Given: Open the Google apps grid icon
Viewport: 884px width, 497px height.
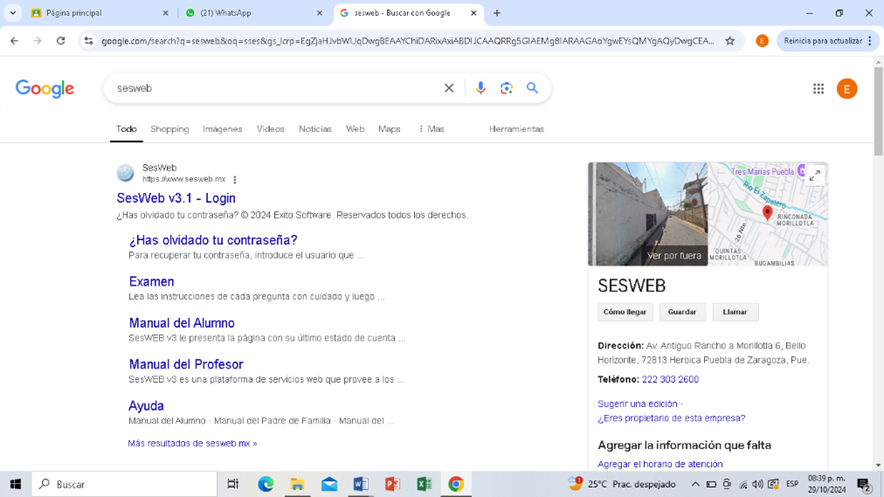Looking at the screenshot, I should tap(819, 88).
